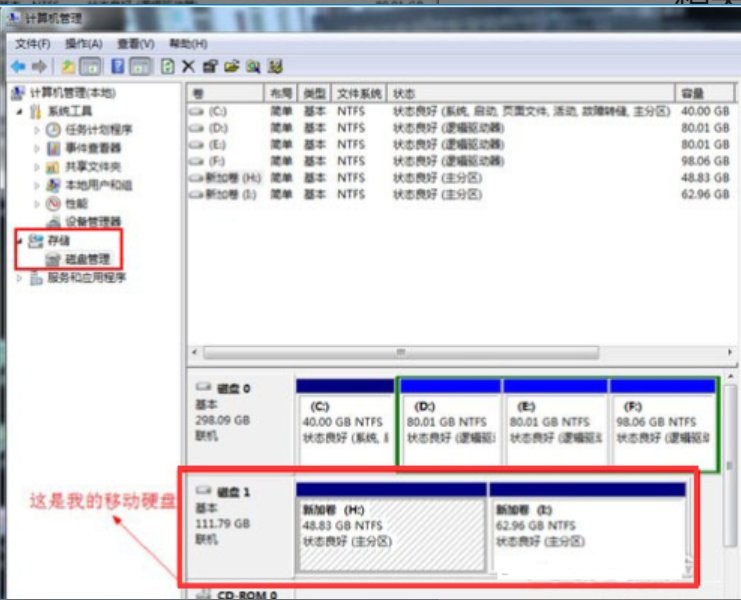741x600 pixels.
Task: Open the 查看(V) menu
Action: pos(135,44)
